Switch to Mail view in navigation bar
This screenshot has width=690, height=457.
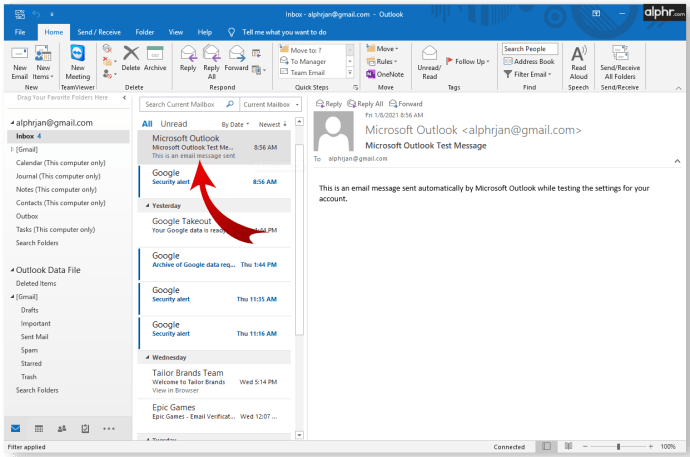pos(16,428)
